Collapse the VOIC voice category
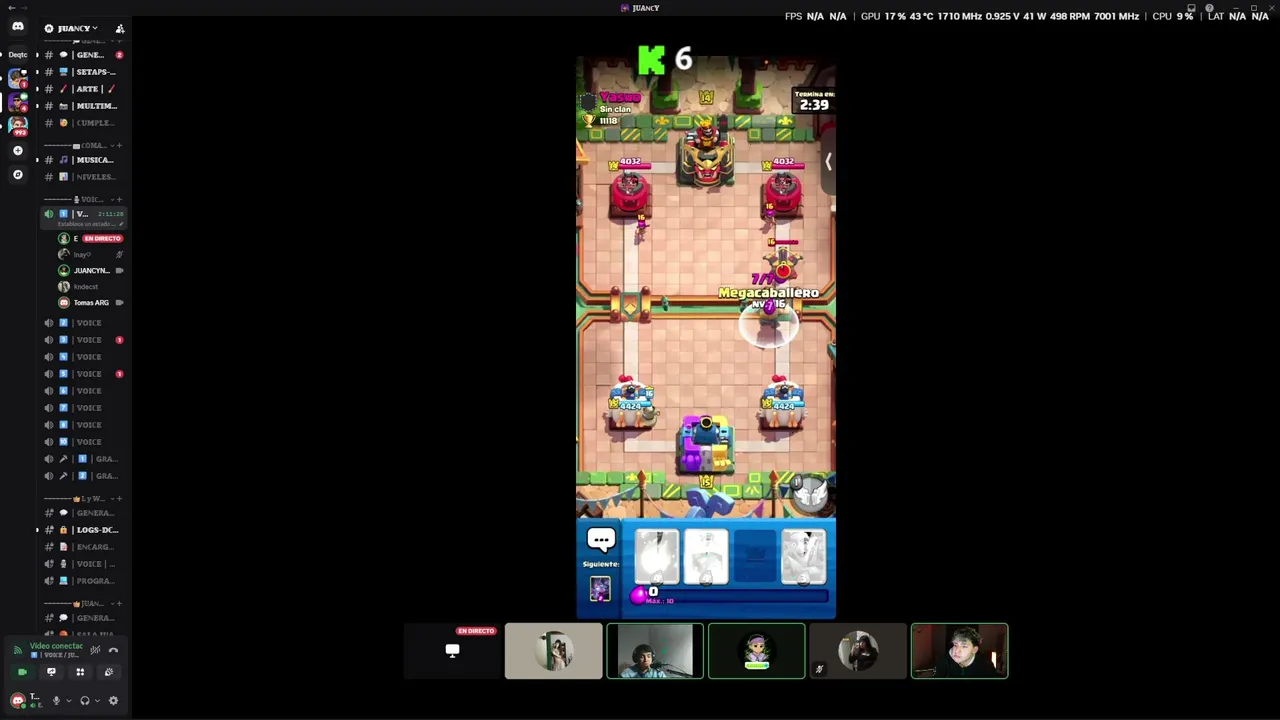The width and height of the screenshot is (1280, 720). point(78,199)
